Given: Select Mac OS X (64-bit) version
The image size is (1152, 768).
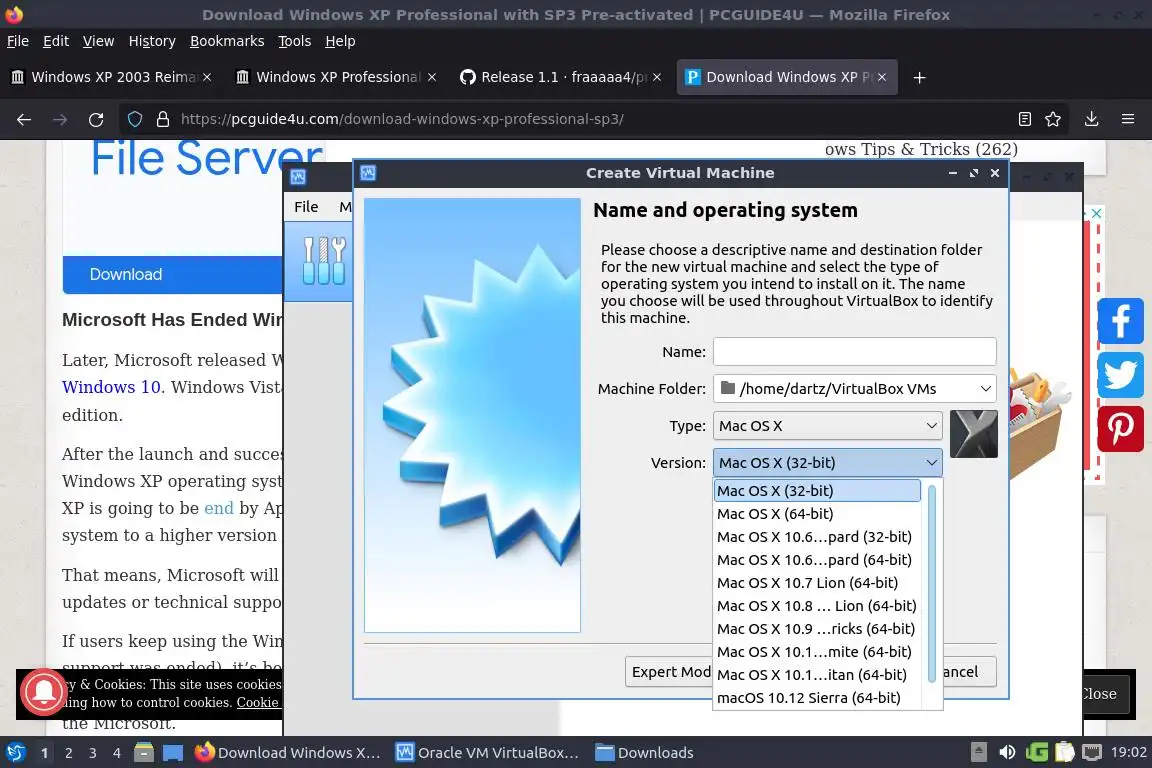Looking at the screenshot, I should pos(817,514).
